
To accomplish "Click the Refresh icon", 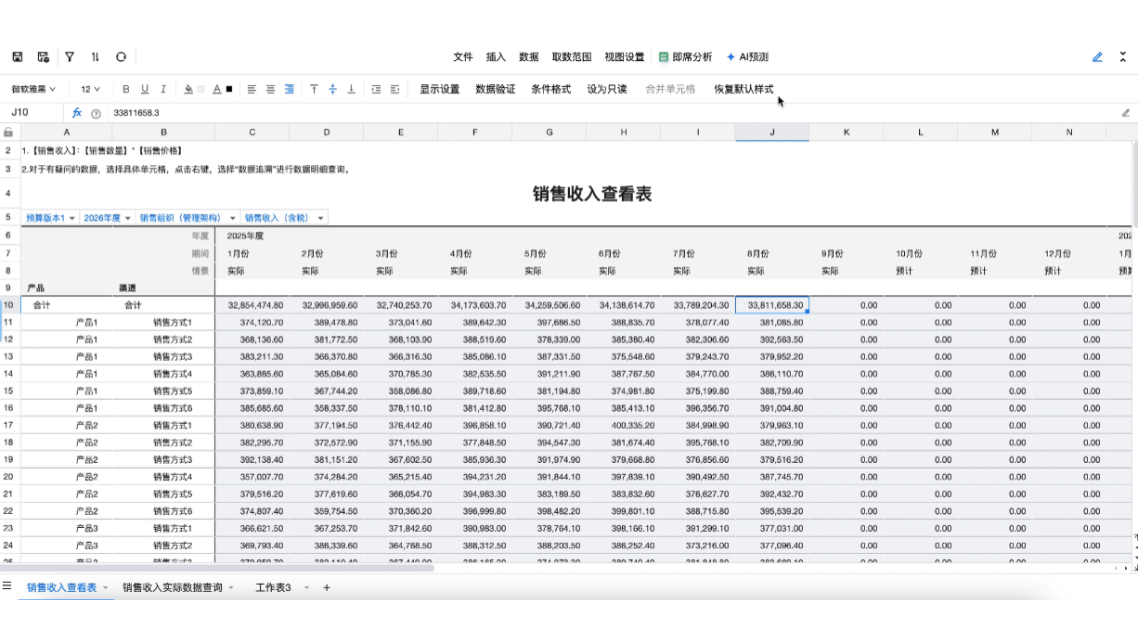I will click(122, 57).
